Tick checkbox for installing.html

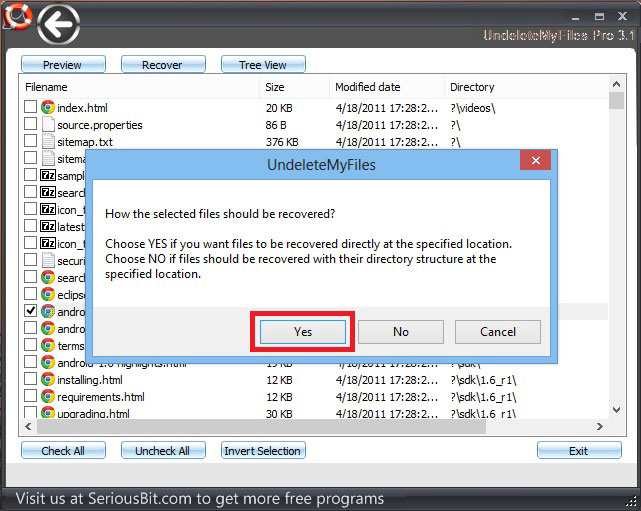[30, 379]
